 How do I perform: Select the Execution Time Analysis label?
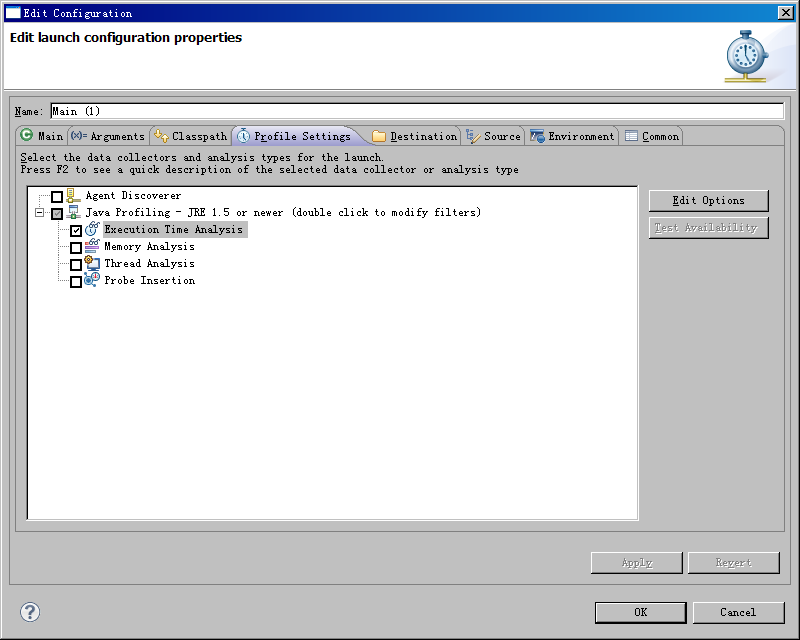(x=173, y=230)
